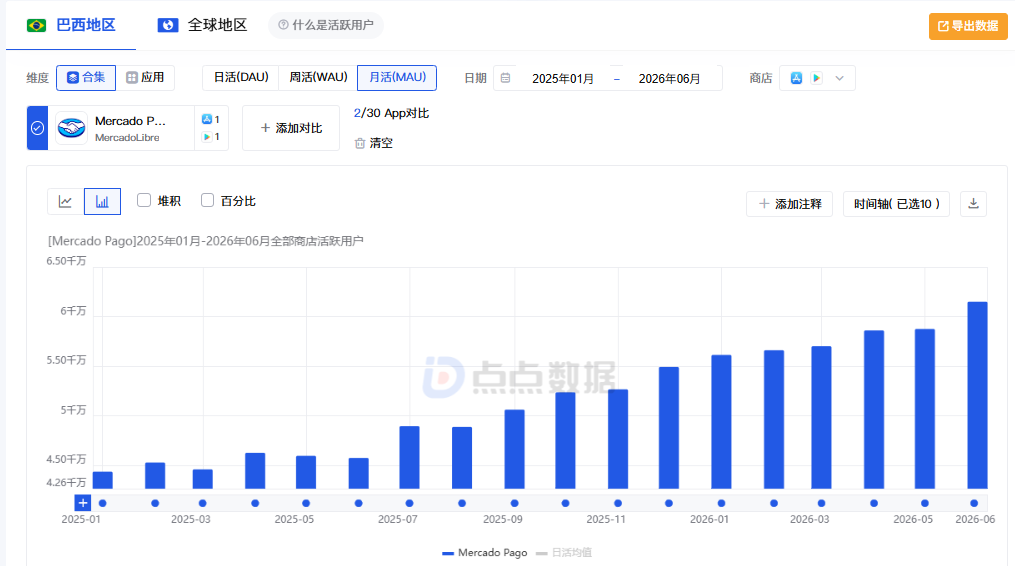
Task: Click the calendar icon in date field
Action: click(506, 78)
